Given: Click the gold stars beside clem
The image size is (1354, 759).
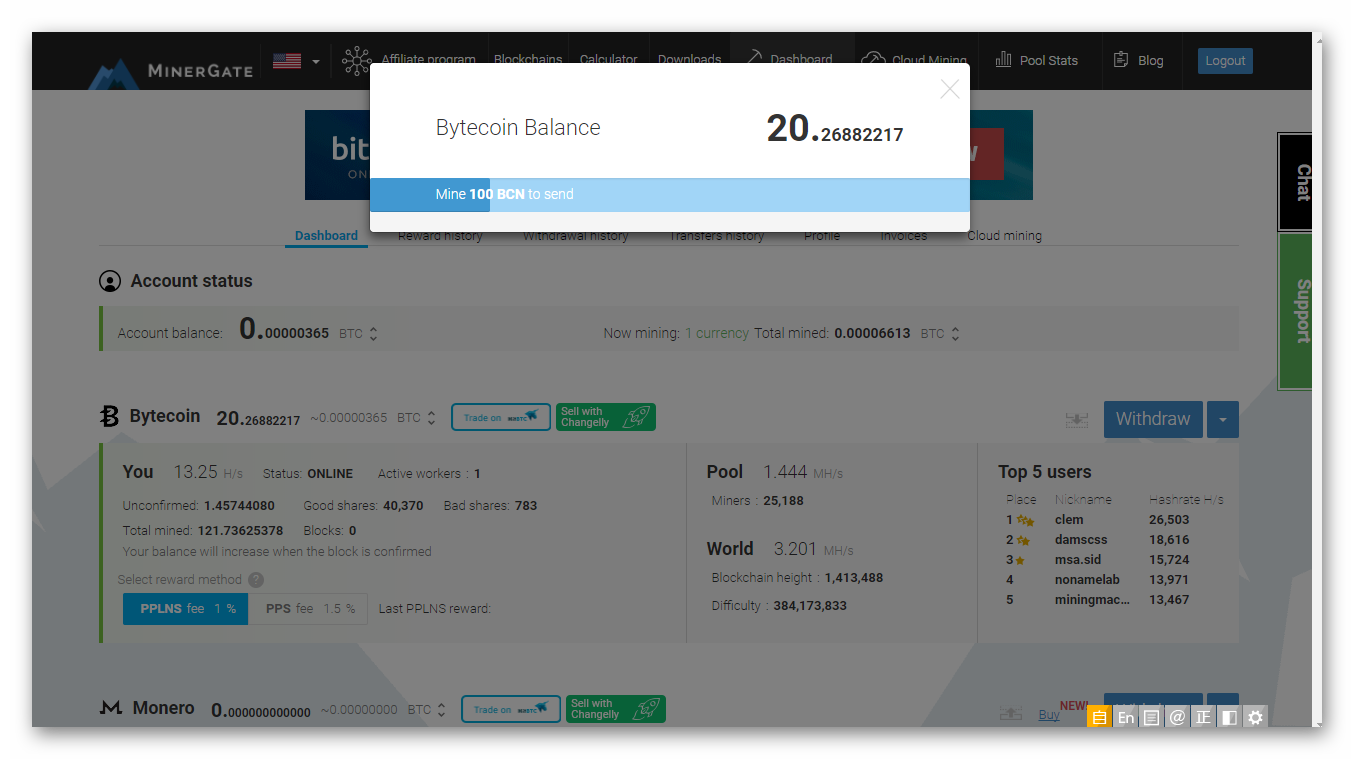Looking at the screenshot, I should (1026, 520).
